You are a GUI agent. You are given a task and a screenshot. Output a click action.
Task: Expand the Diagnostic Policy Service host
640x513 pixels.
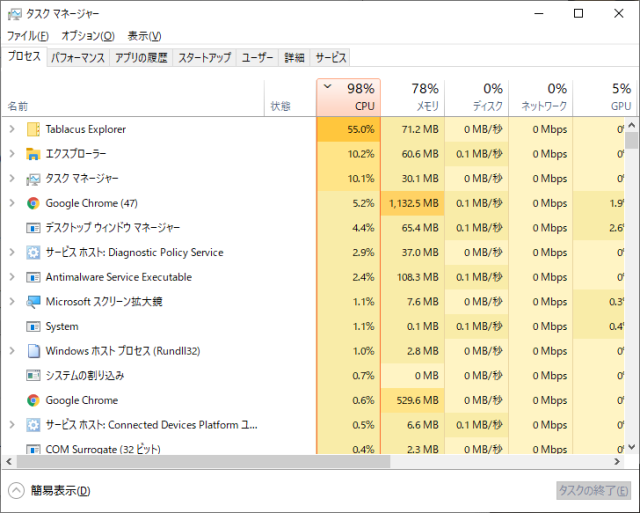click(12, 253)
